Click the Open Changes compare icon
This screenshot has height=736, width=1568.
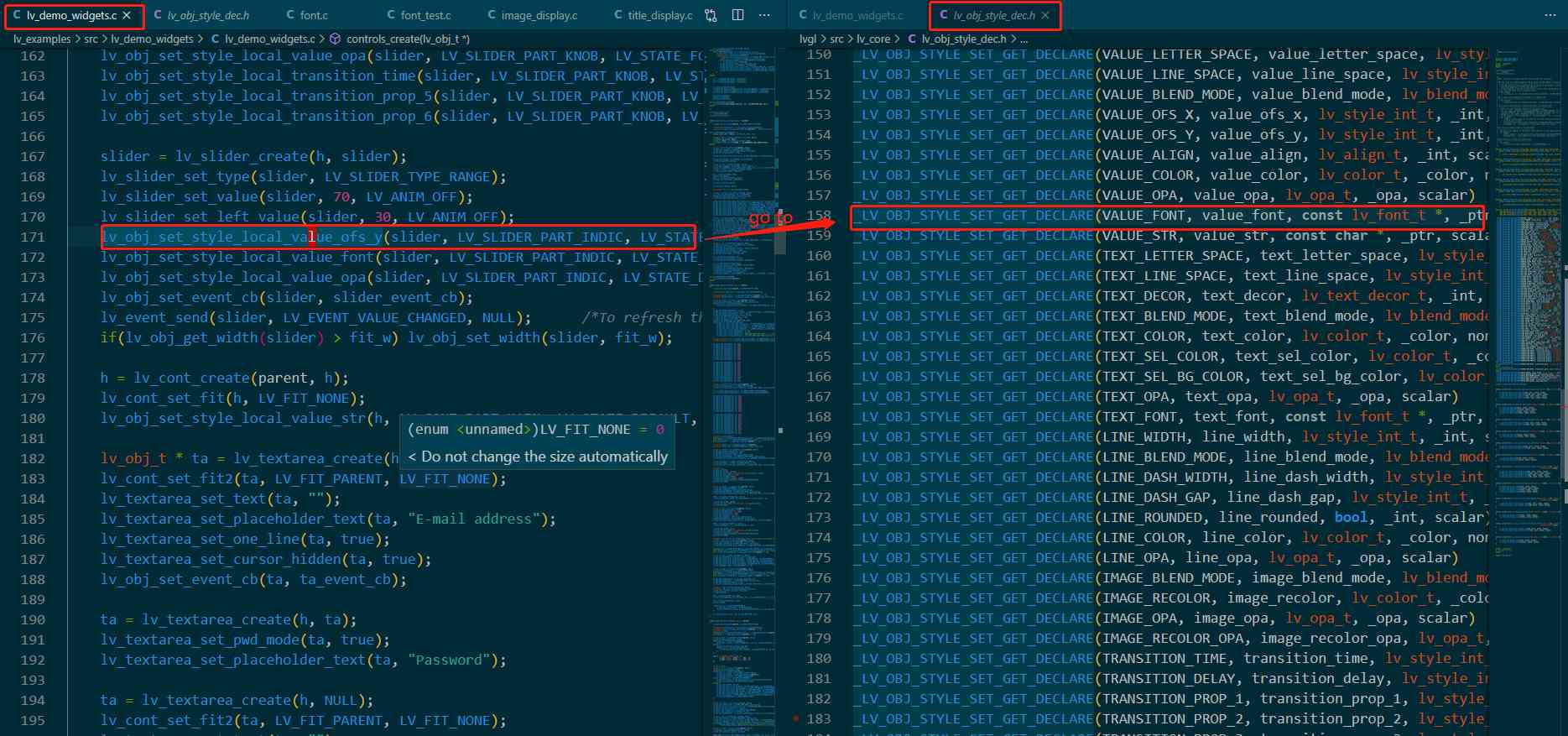(711, 15)
